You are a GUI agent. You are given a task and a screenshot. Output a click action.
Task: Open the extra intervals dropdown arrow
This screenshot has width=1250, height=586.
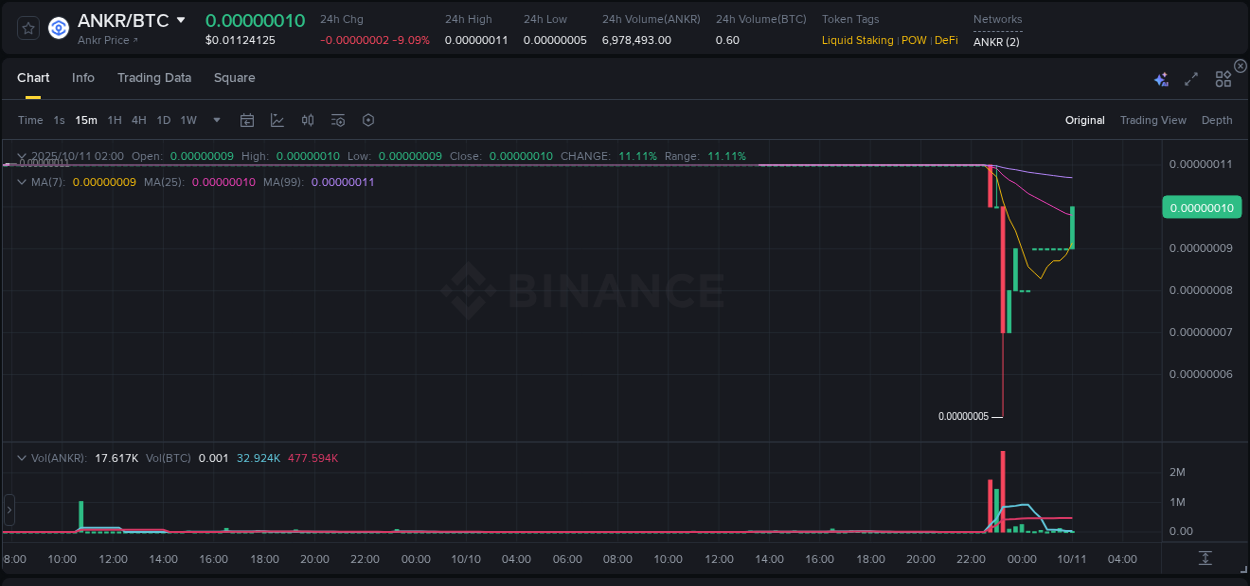click(x=215, y=120)
